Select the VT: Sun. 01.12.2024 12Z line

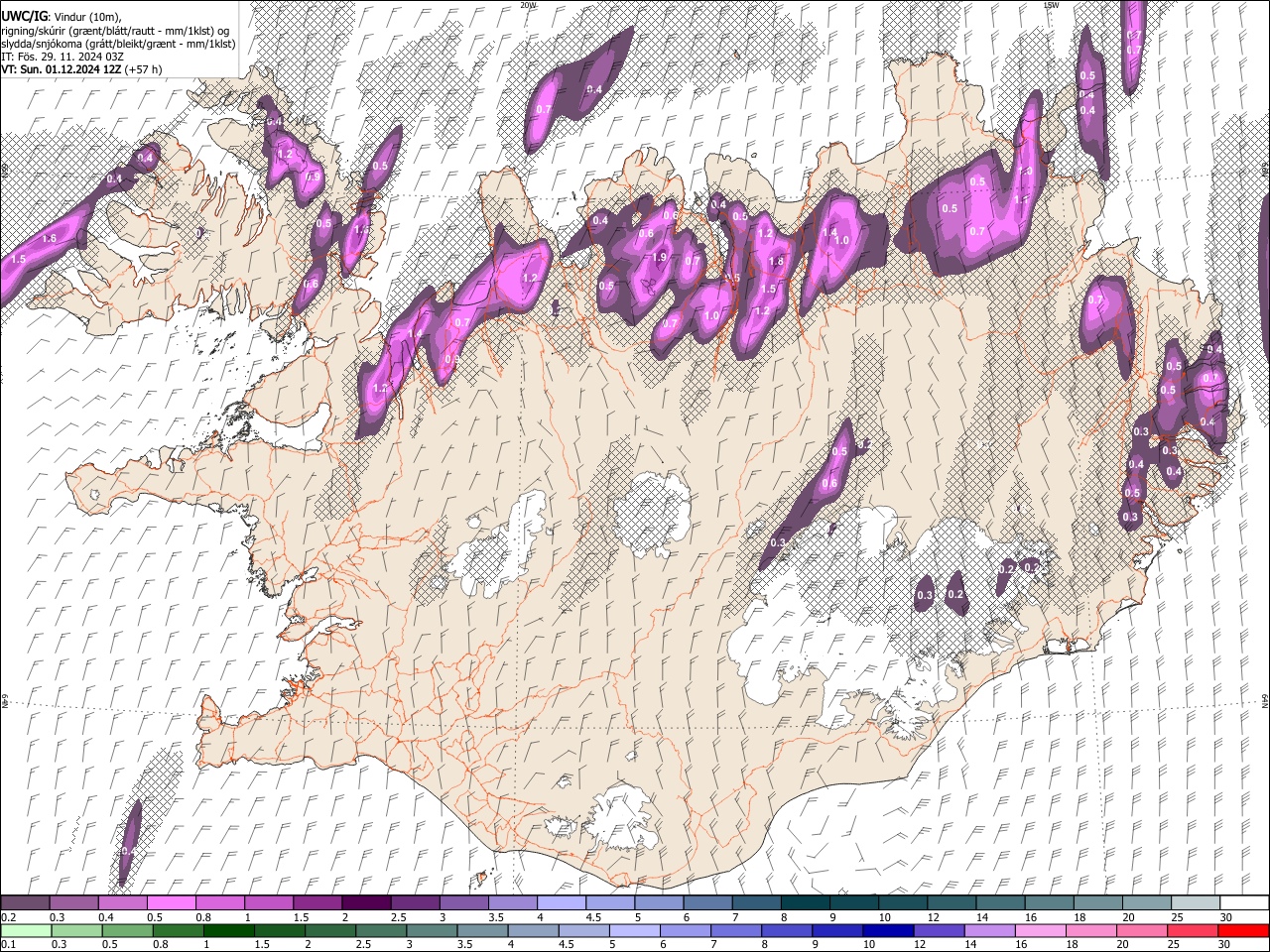point(81,69)
